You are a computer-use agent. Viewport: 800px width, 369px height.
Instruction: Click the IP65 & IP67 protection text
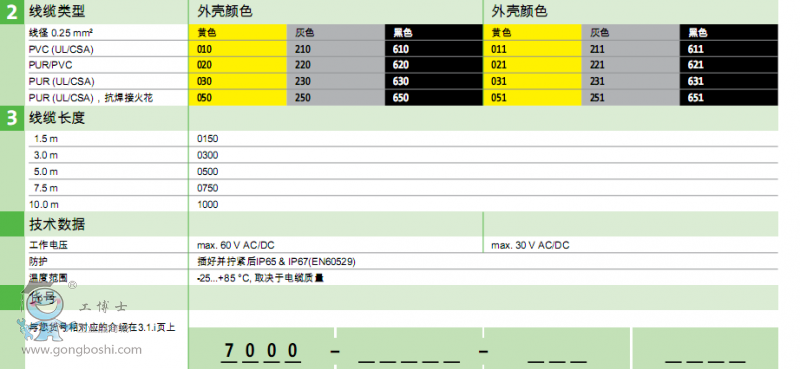276,262
